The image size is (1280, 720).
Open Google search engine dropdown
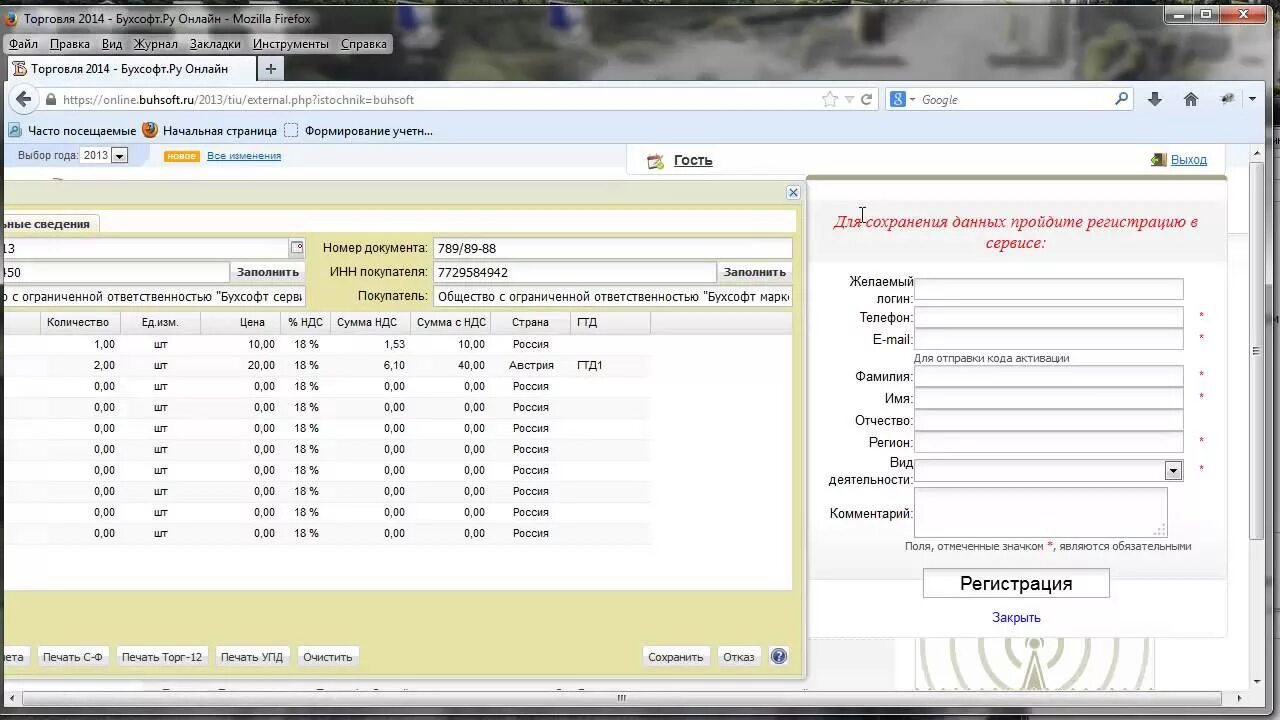pyautogui.click(x=904, y=99)
